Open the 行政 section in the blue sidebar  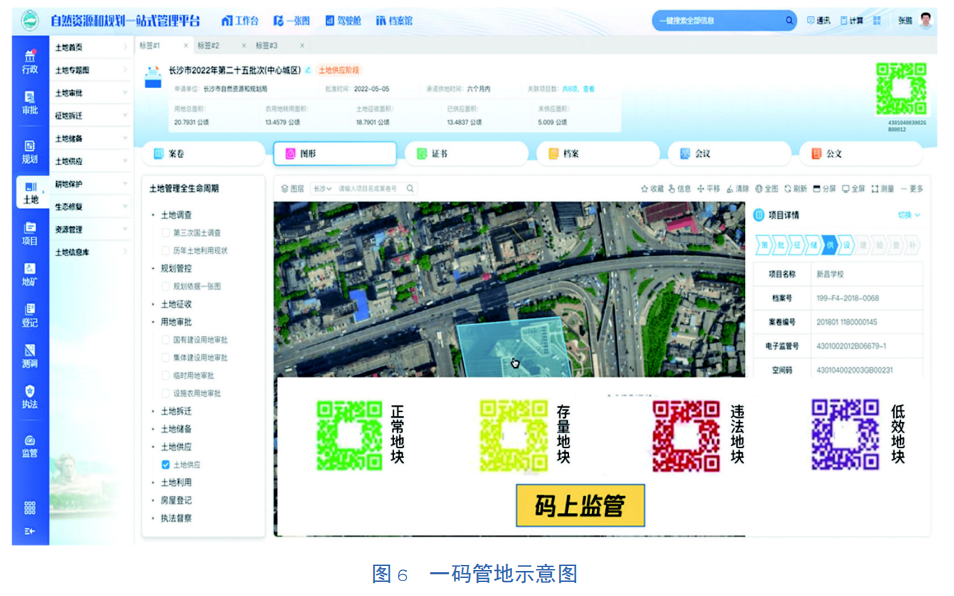(30, 62)
